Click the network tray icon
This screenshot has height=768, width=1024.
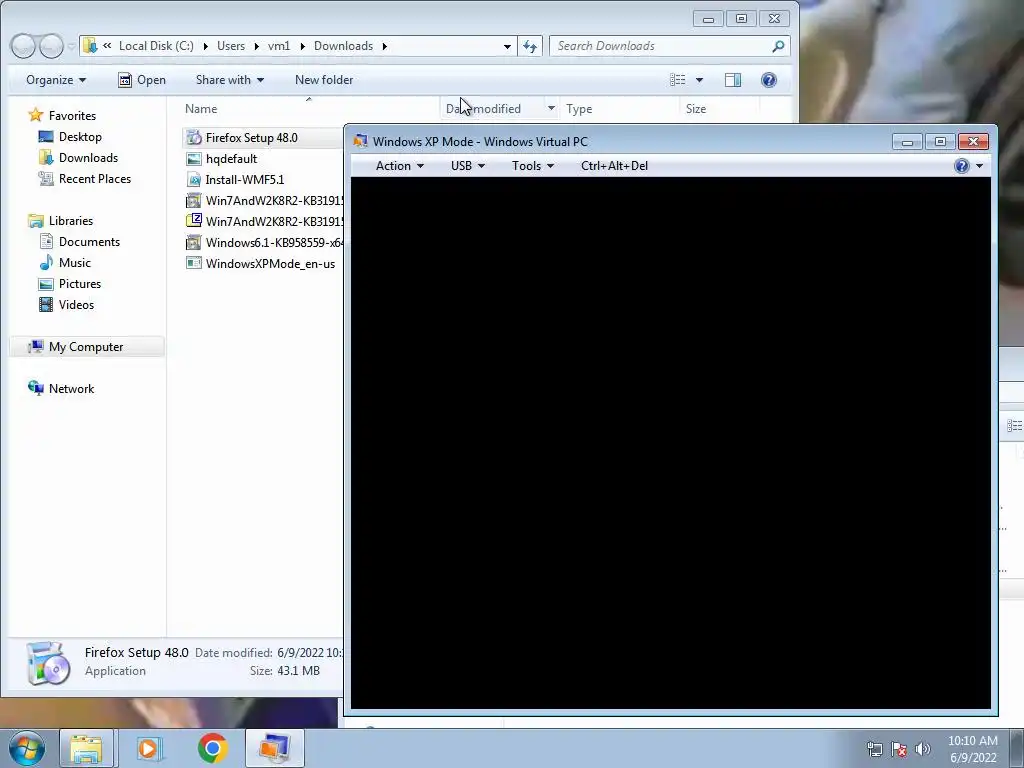[874, 749]
